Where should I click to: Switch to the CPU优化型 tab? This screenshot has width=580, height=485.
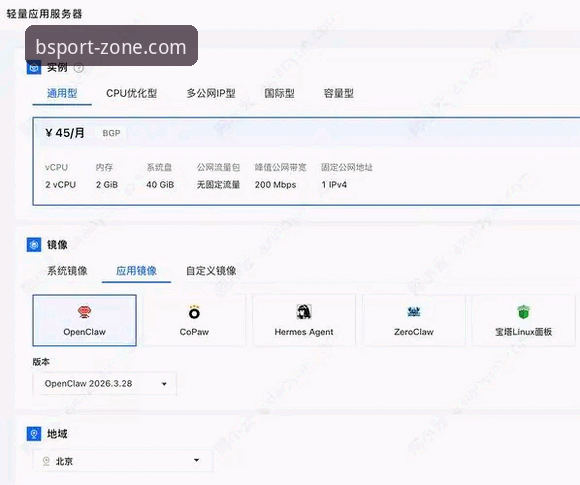click(131, 93)
